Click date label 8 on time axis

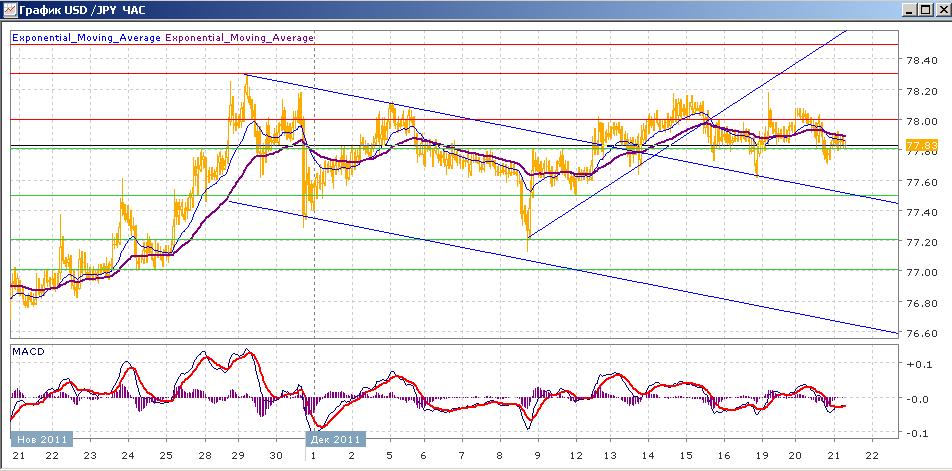(500, 456)
